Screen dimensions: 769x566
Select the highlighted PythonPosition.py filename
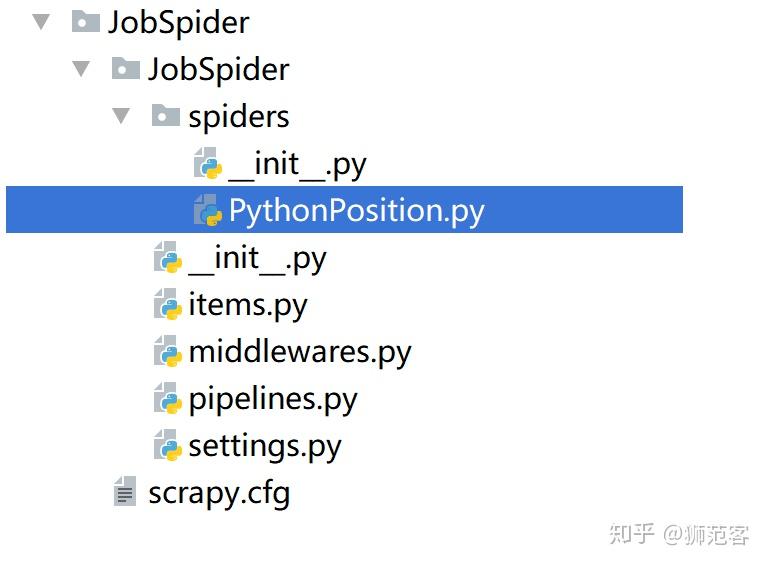point(356,210)
